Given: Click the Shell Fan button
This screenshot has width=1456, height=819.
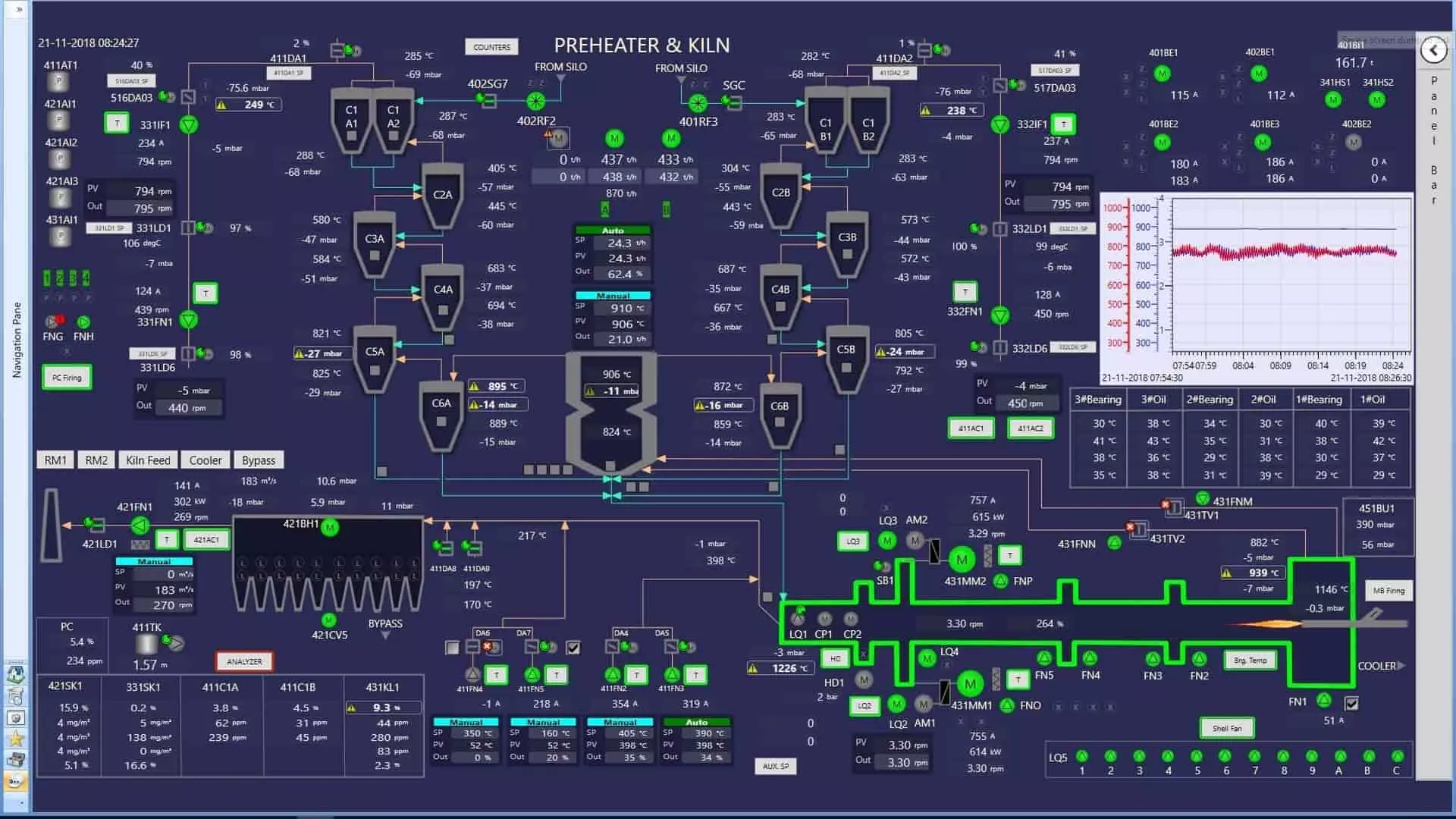Looking at the screenshot, I should tap(1227, 729).
